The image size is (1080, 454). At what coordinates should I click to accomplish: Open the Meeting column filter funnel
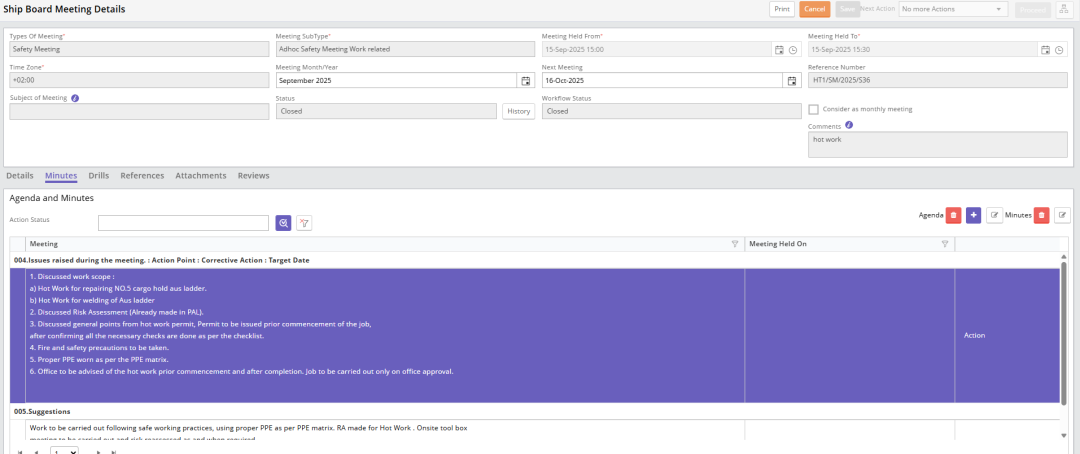(735, 244)
